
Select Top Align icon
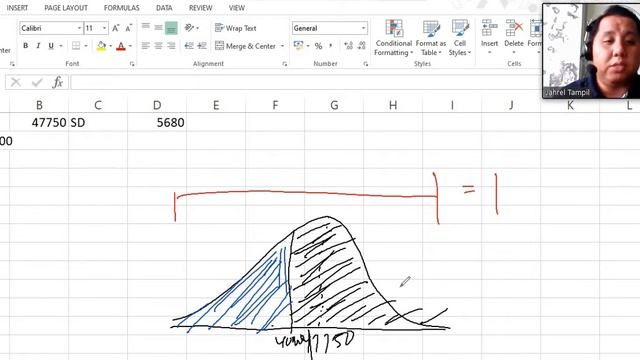pos(146,27)
